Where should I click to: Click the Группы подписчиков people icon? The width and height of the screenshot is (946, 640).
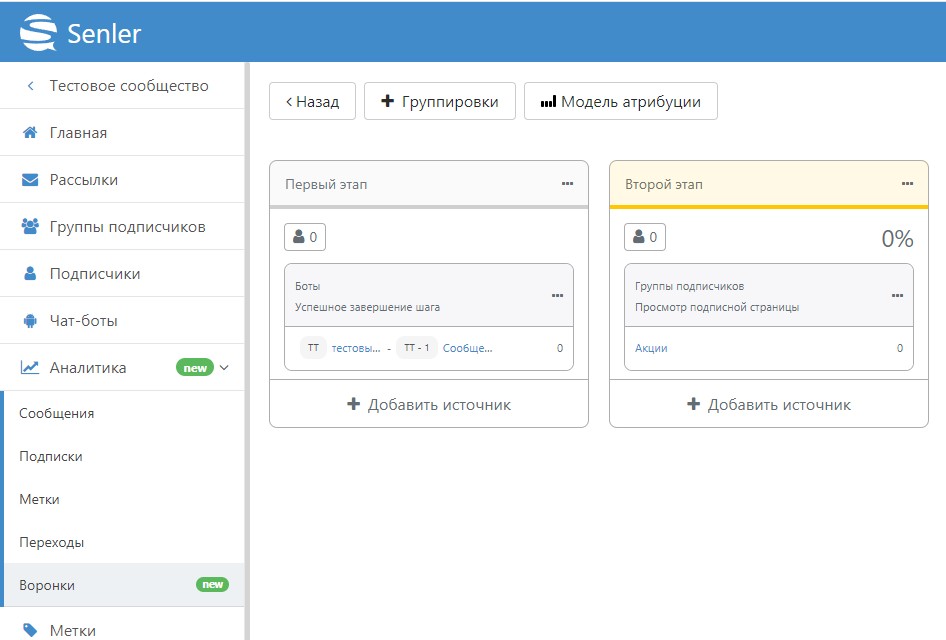tap(30, 227)
